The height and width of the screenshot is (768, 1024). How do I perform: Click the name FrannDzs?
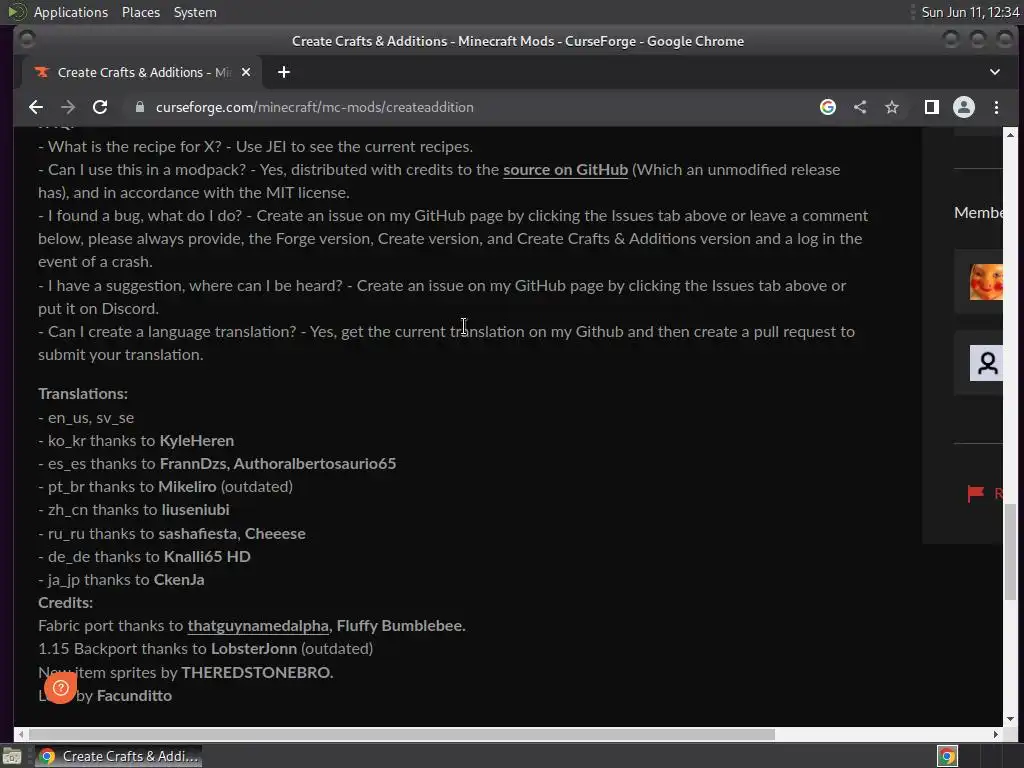193,464
